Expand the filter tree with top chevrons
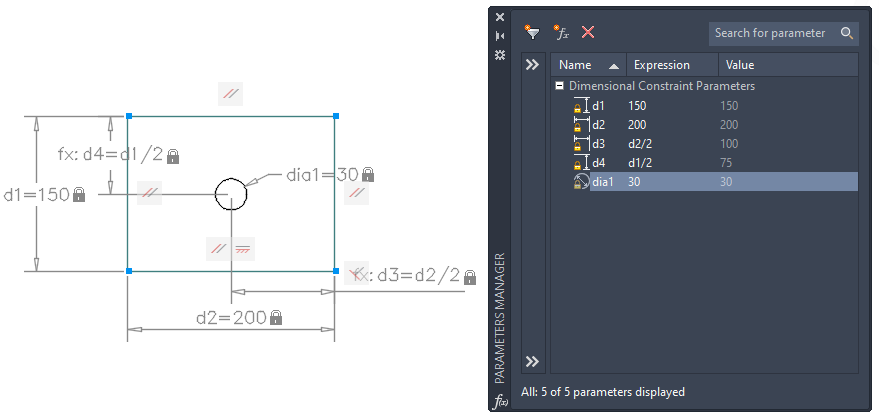Screen dimensions: 879x416 tap(532, 64)
